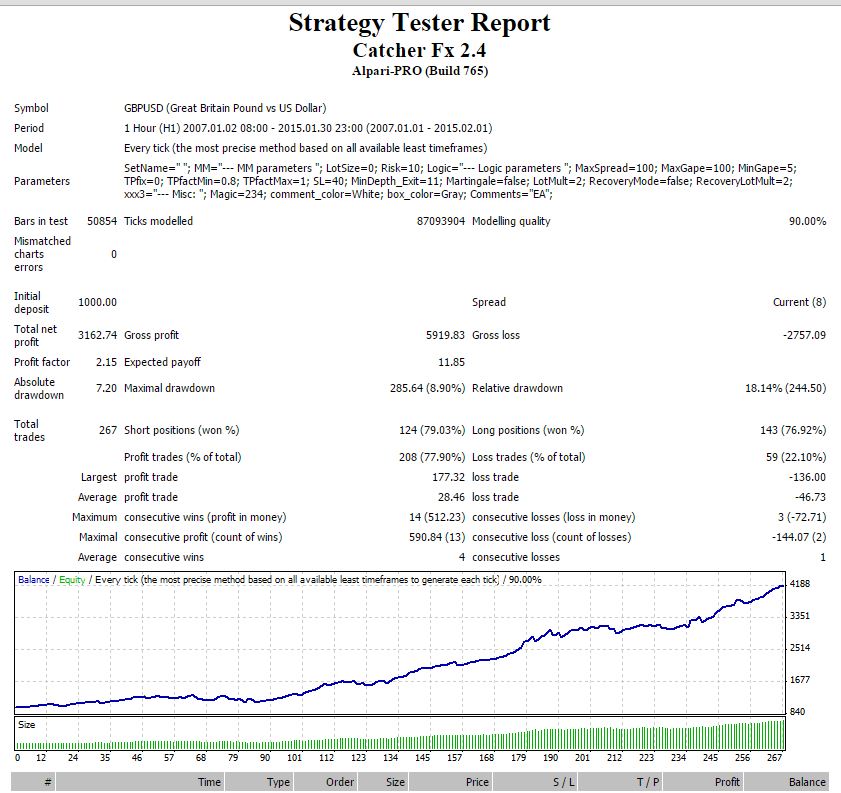Click Alpari-PRO (Build 765) subtitle
841x793 pixels.
pyautogui.click(x=419, y=71)
